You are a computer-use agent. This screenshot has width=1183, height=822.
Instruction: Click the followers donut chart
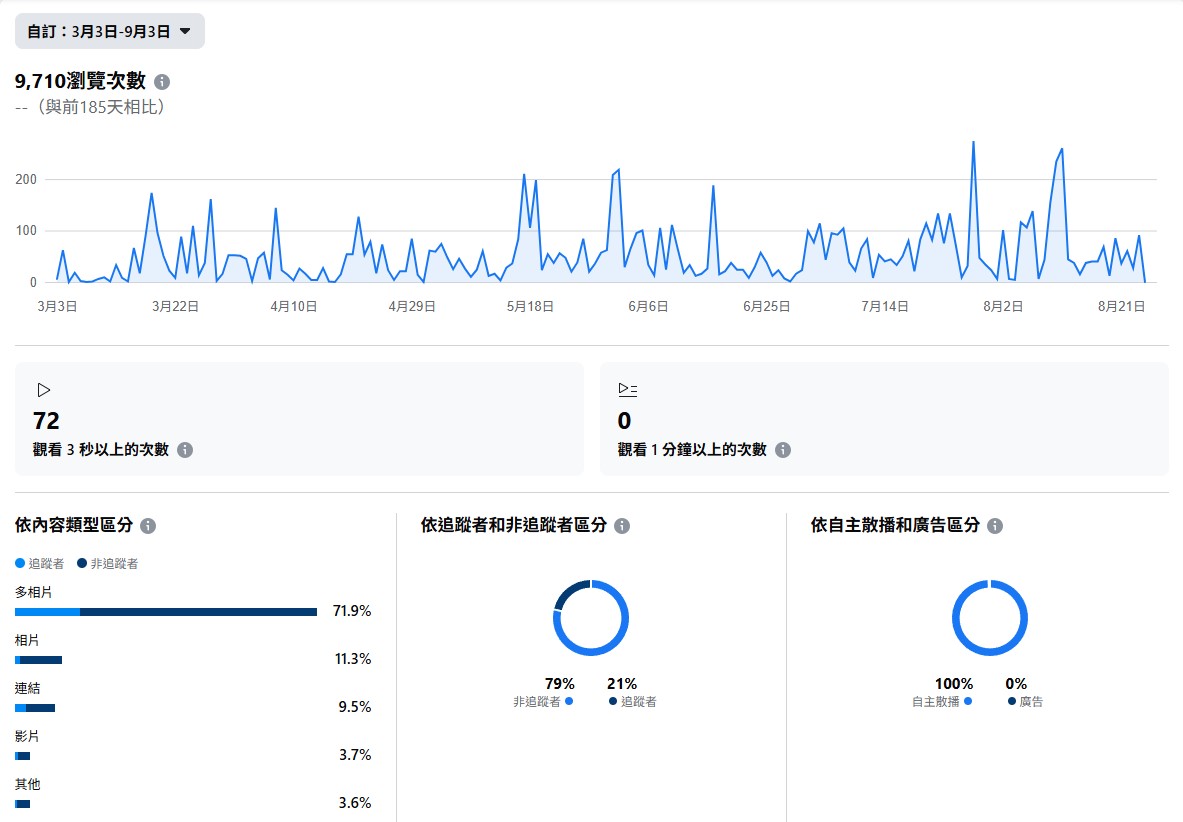click(x=591, y=617)
